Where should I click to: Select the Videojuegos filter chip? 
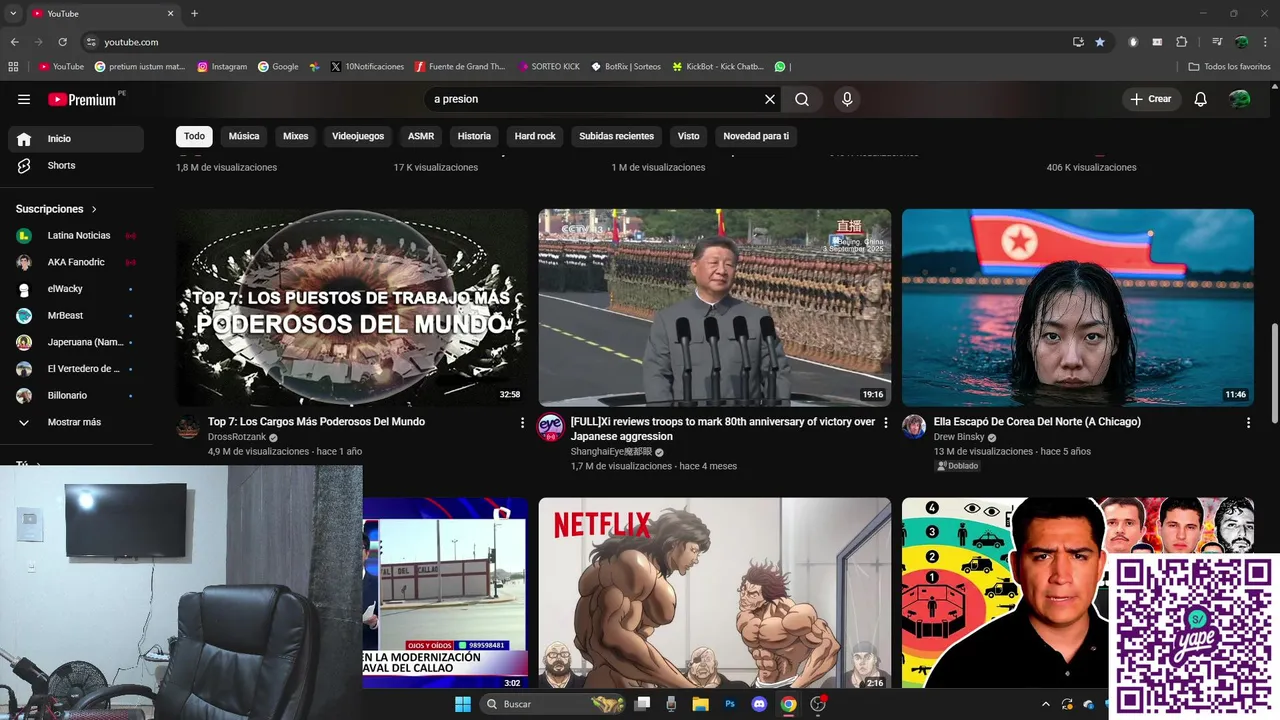tap(358, 136)
